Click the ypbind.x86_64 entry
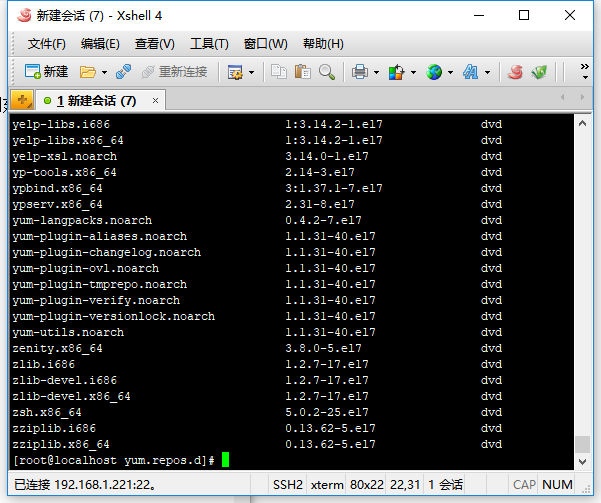This screenshot has height=503, width=601. pos(57,188)
